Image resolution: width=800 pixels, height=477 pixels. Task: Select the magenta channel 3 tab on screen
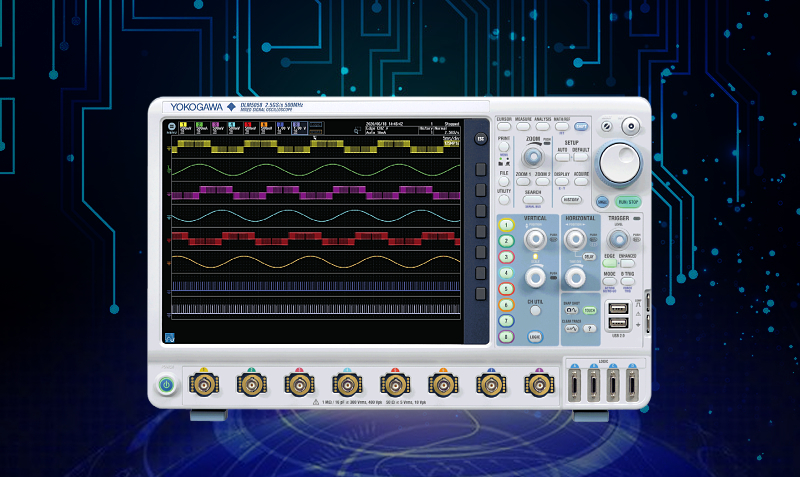218,128
